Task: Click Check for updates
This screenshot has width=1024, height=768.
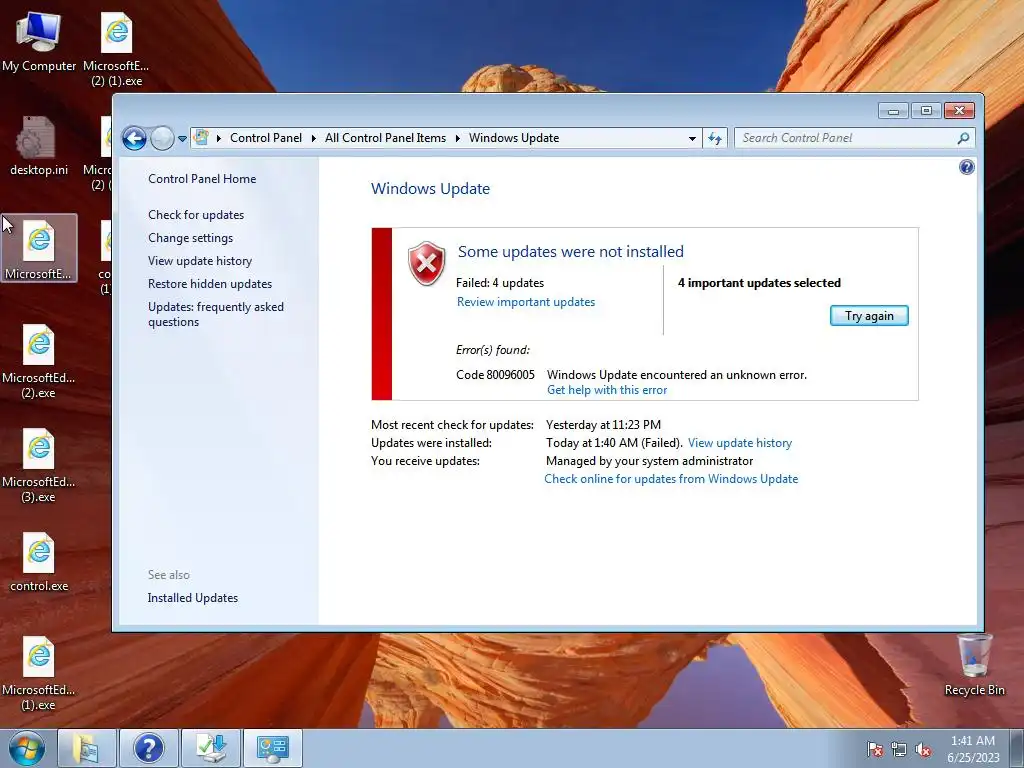Action: (196, 215)
